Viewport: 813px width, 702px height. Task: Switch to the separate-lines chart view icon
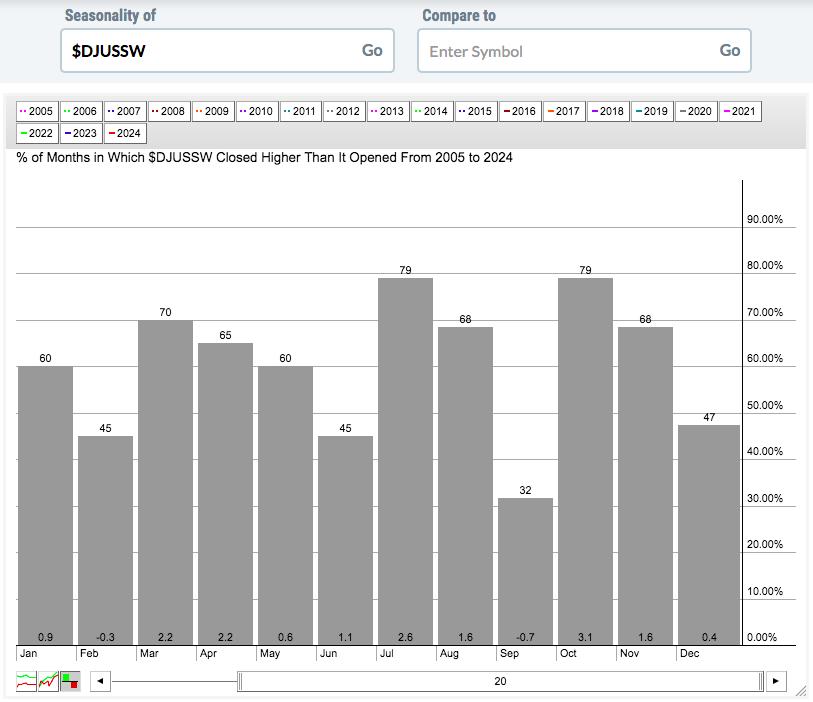26,682
